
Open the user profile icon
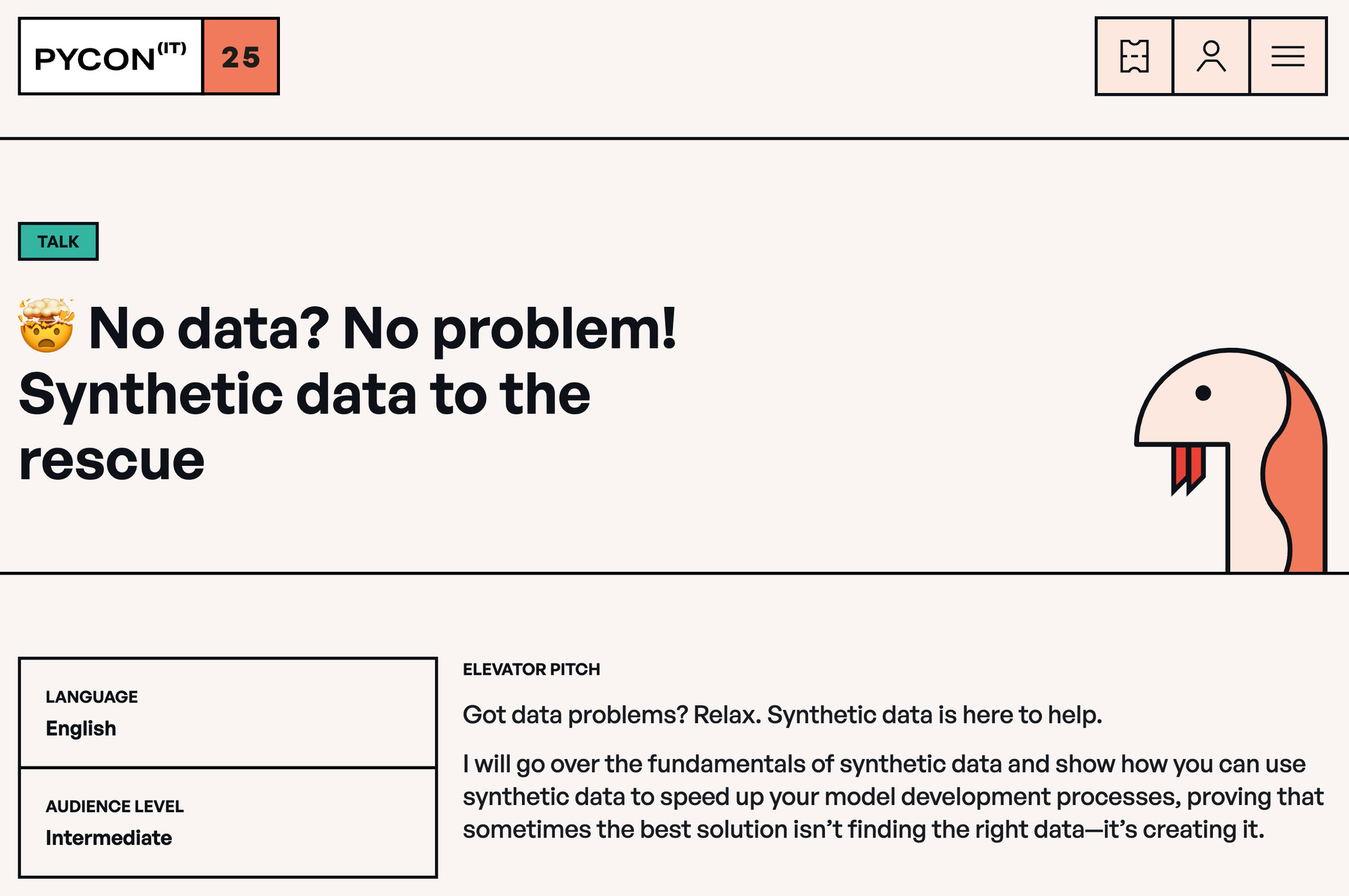pos(1211,56)
